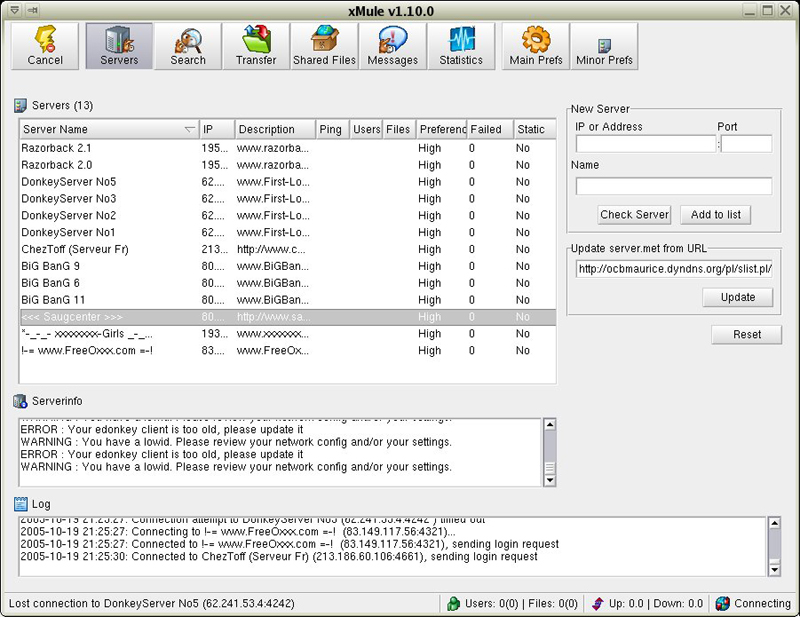The width and height of the screenshot is (800, 617).
Task: Focus the Port input field
Action: pos(746,144)
